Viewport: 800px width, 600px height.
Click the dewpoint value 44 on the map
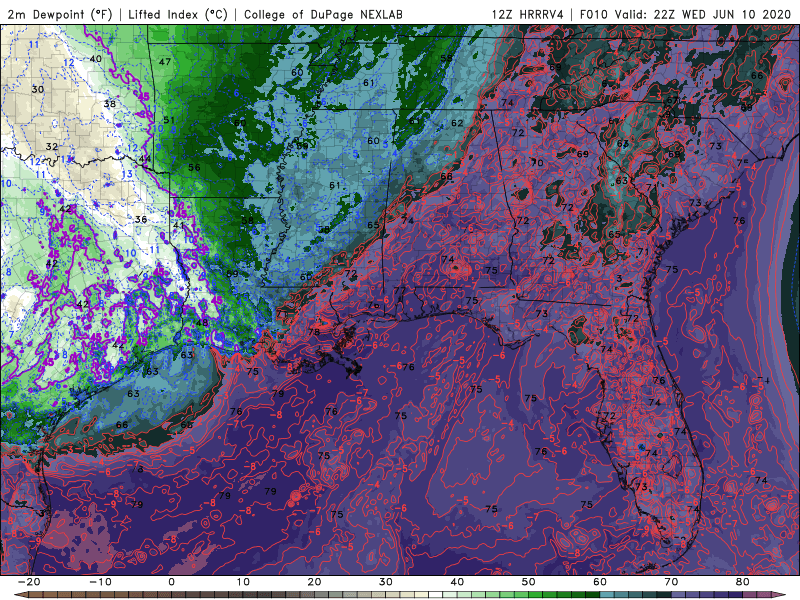[x=145, y=159]
